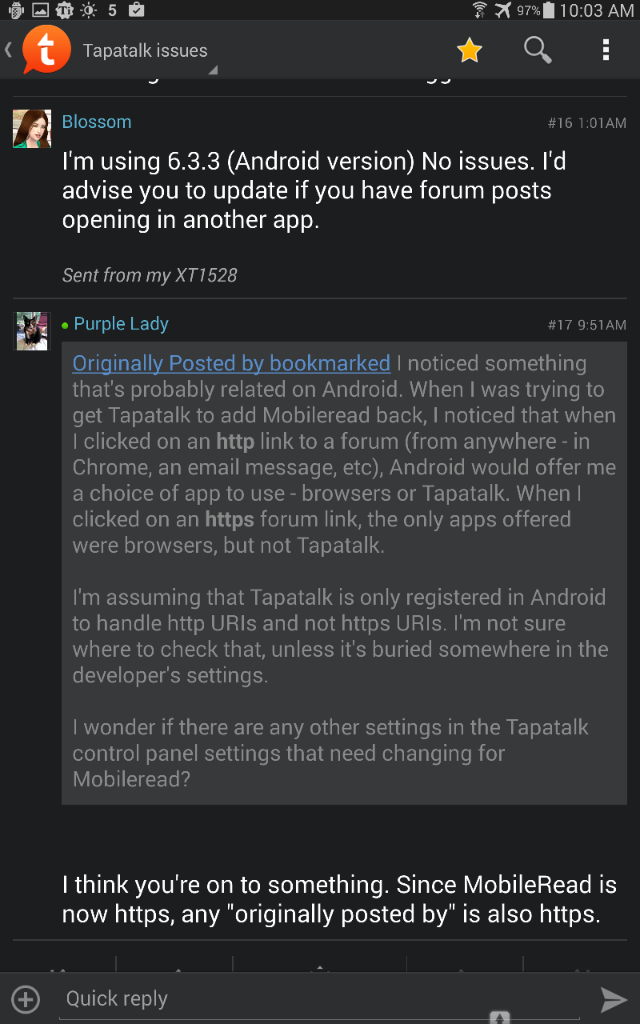This screenshot has height=1024, width=640.
Task: Select post number #17 timestamp
Action: click(x=586, y=325)
